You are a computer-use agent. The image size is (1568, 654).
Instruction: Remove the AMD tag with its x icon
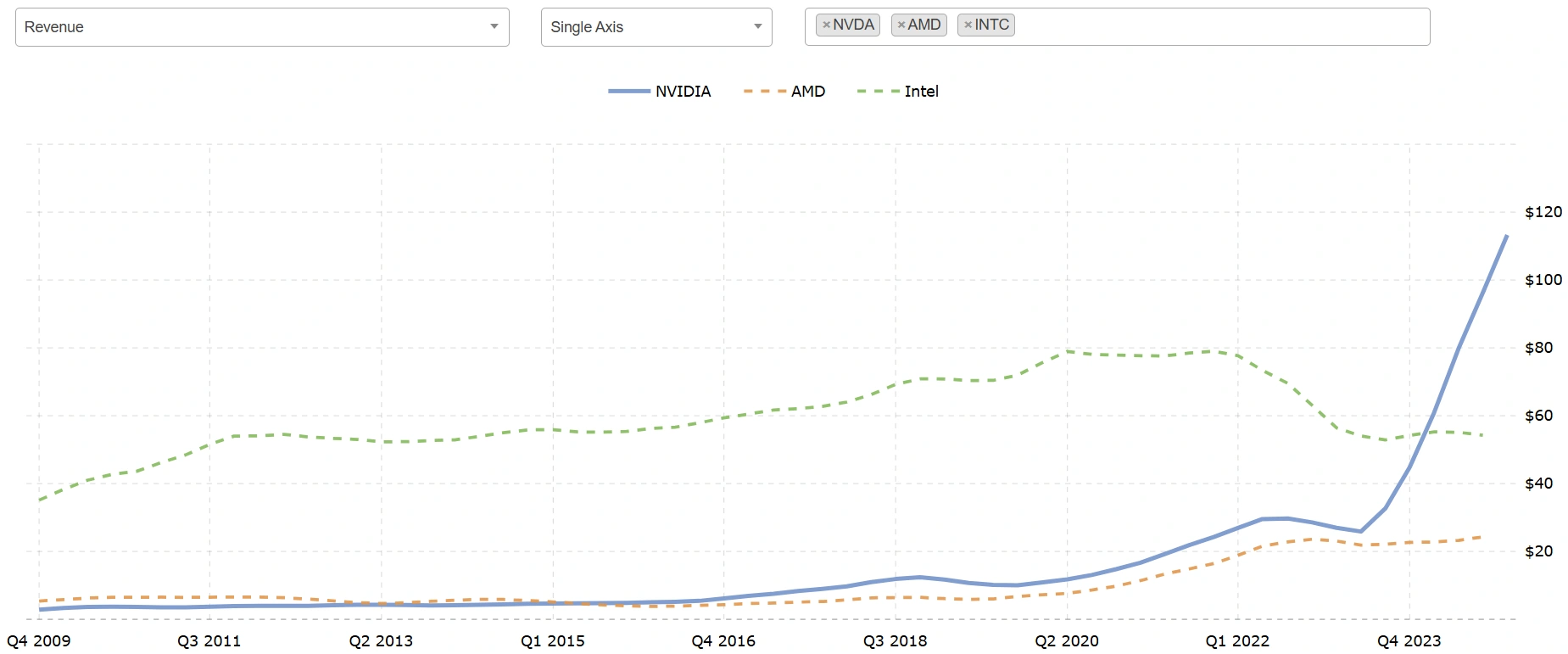coord(901,25)
